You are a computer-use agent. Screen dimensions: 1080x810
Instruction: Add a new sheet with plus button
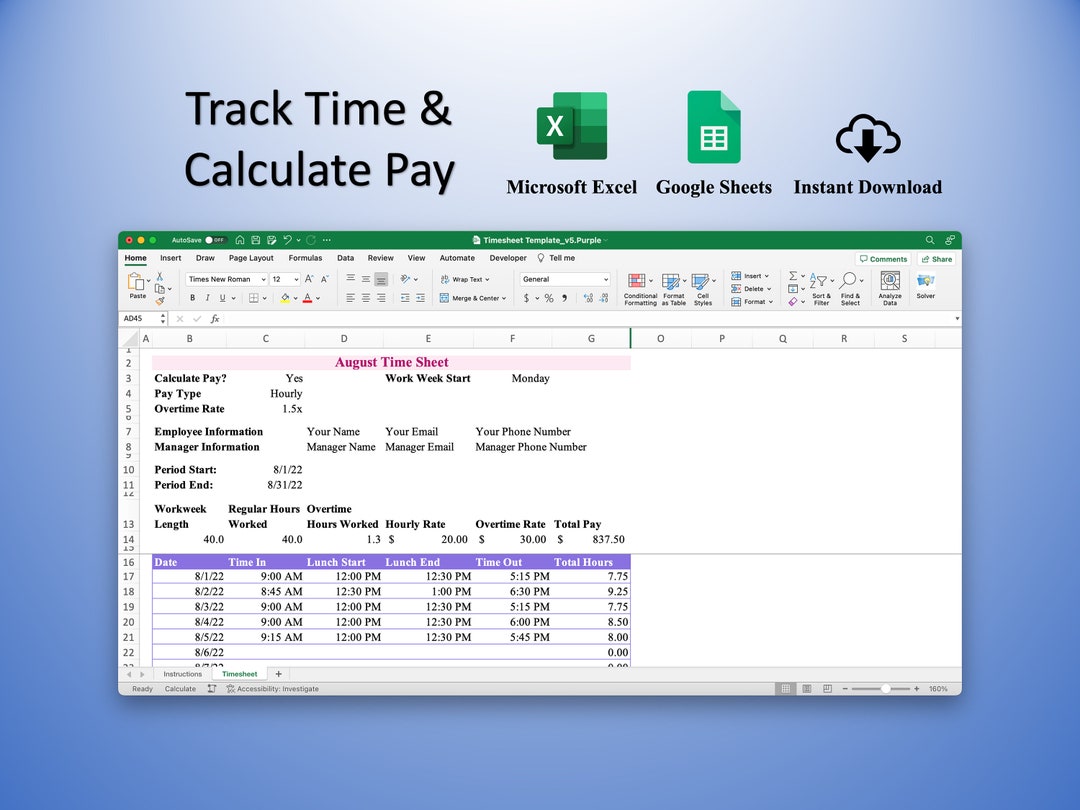[278, 674]
